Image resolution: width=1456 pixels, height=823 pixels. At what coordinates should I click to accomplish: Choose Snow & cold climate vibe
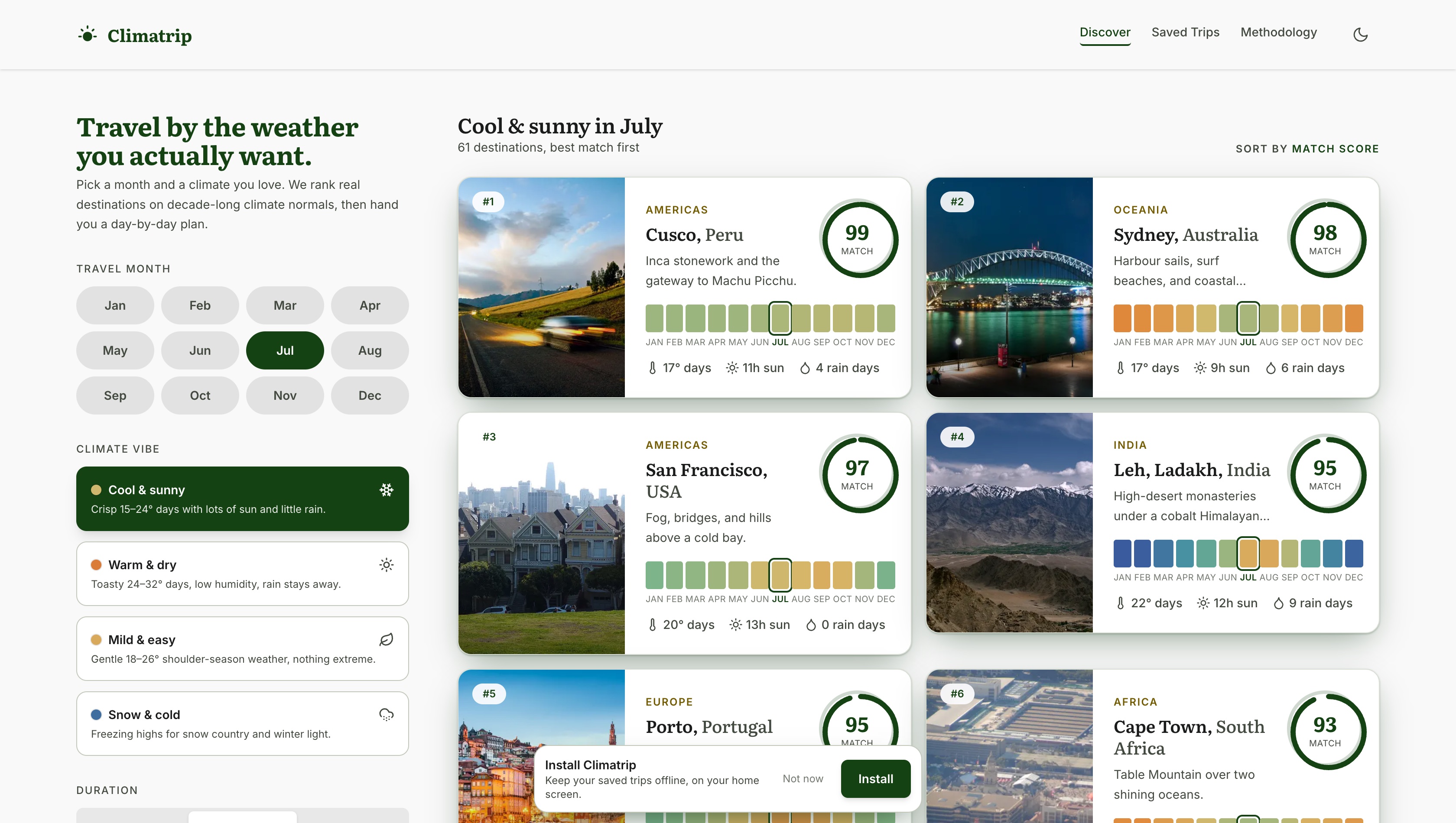click(243, 723)
